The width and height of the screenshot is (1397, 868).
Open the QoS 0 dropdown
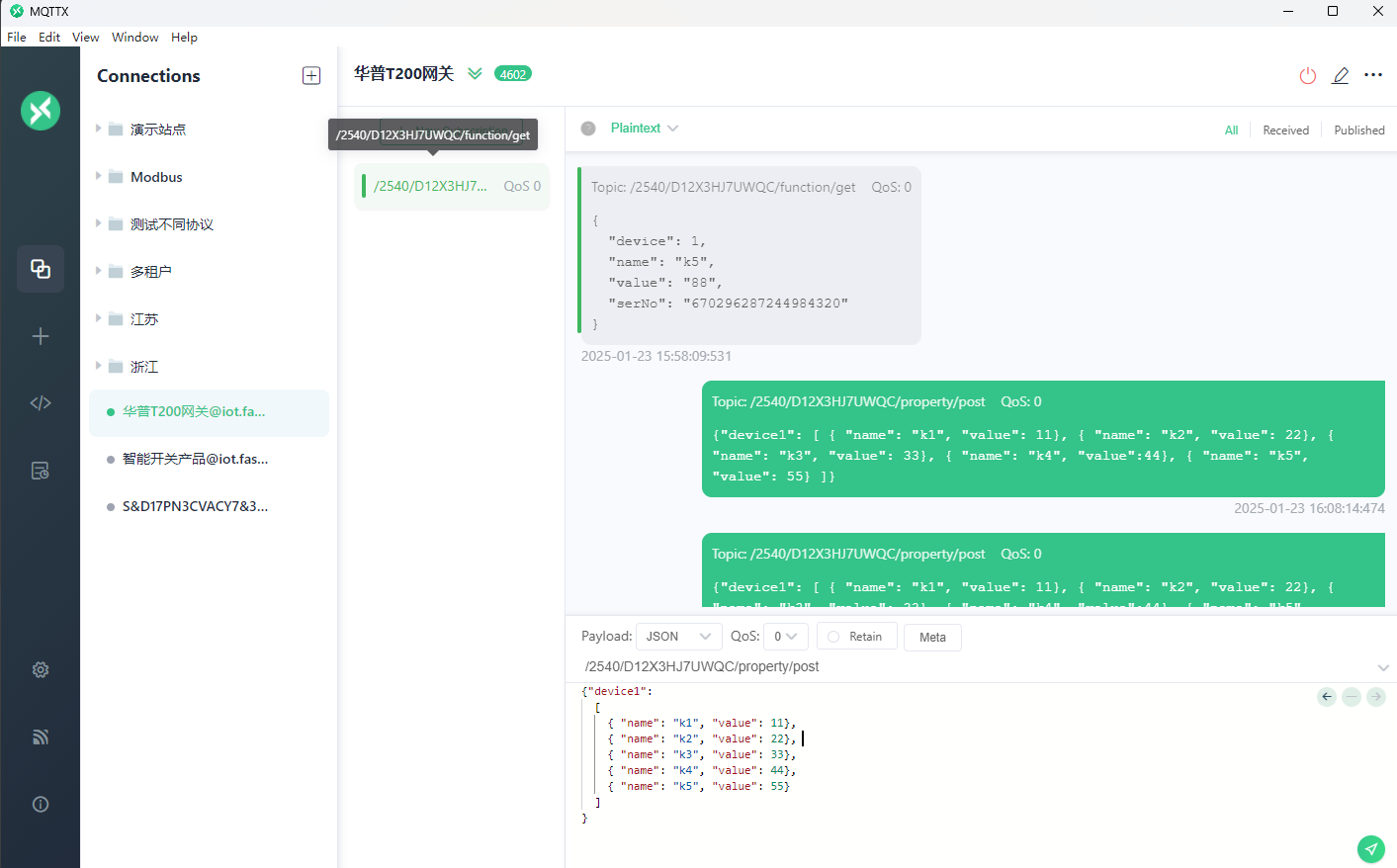point(786,637)
